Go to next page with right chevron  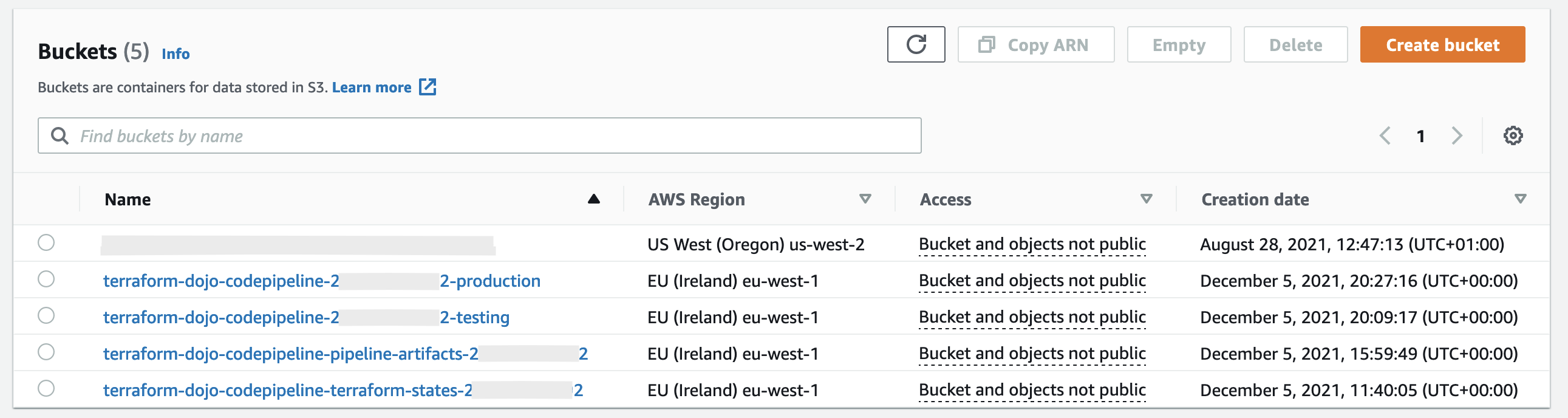pyautogui.click(x=1457, y=135)
